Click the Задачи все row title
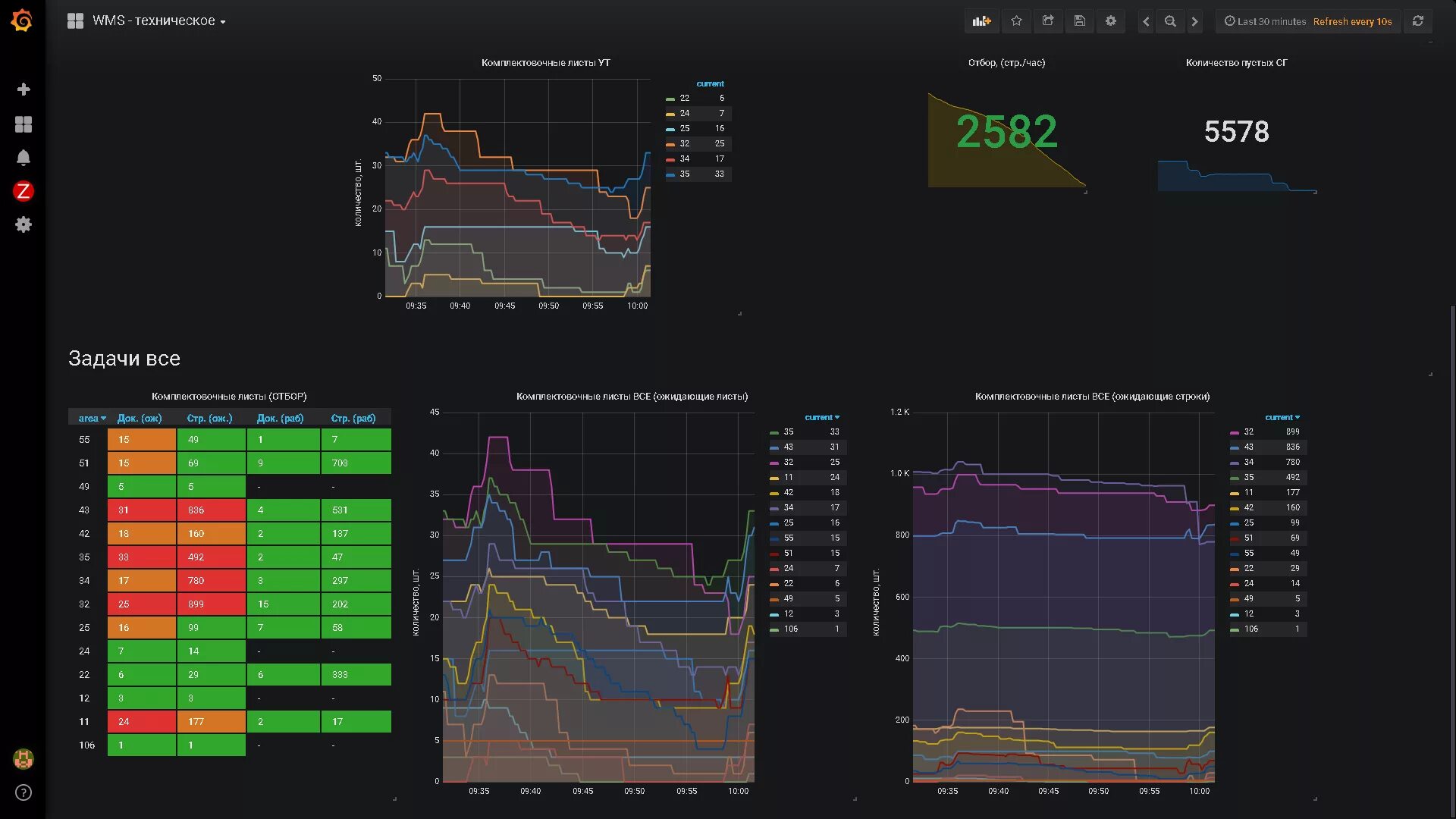The image size is (1456, 819). pos(124,359)
